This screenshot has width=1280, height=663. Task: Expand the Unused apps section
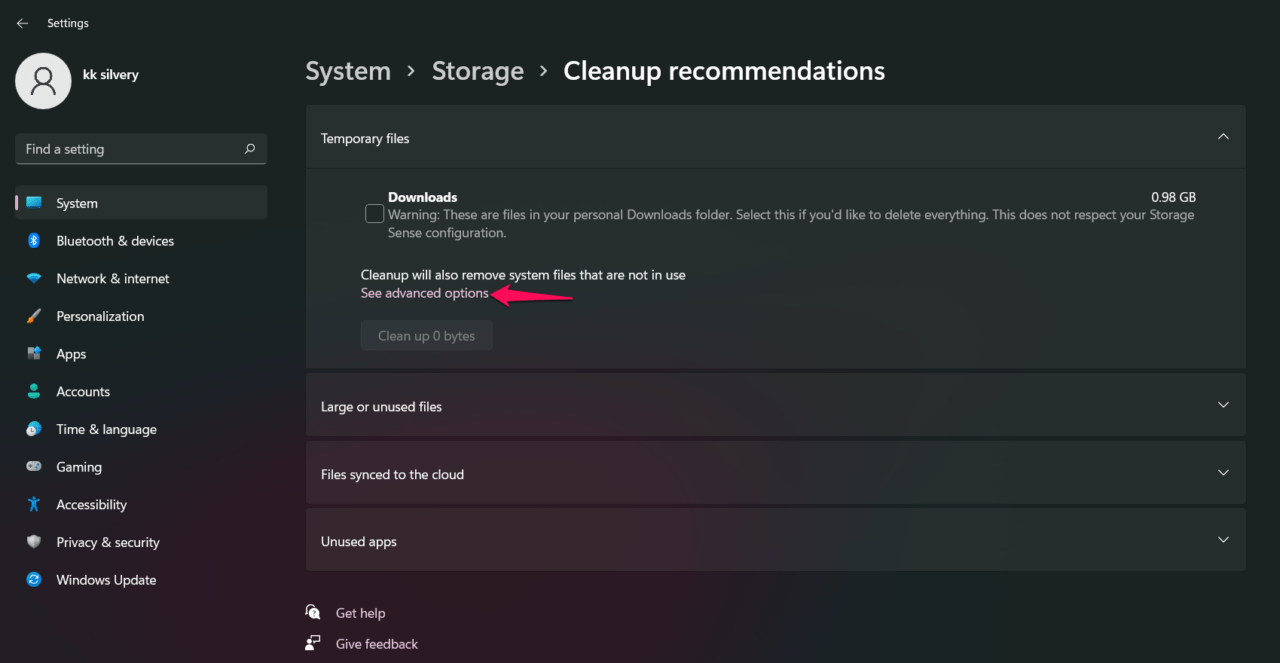tap(1223, 540)
